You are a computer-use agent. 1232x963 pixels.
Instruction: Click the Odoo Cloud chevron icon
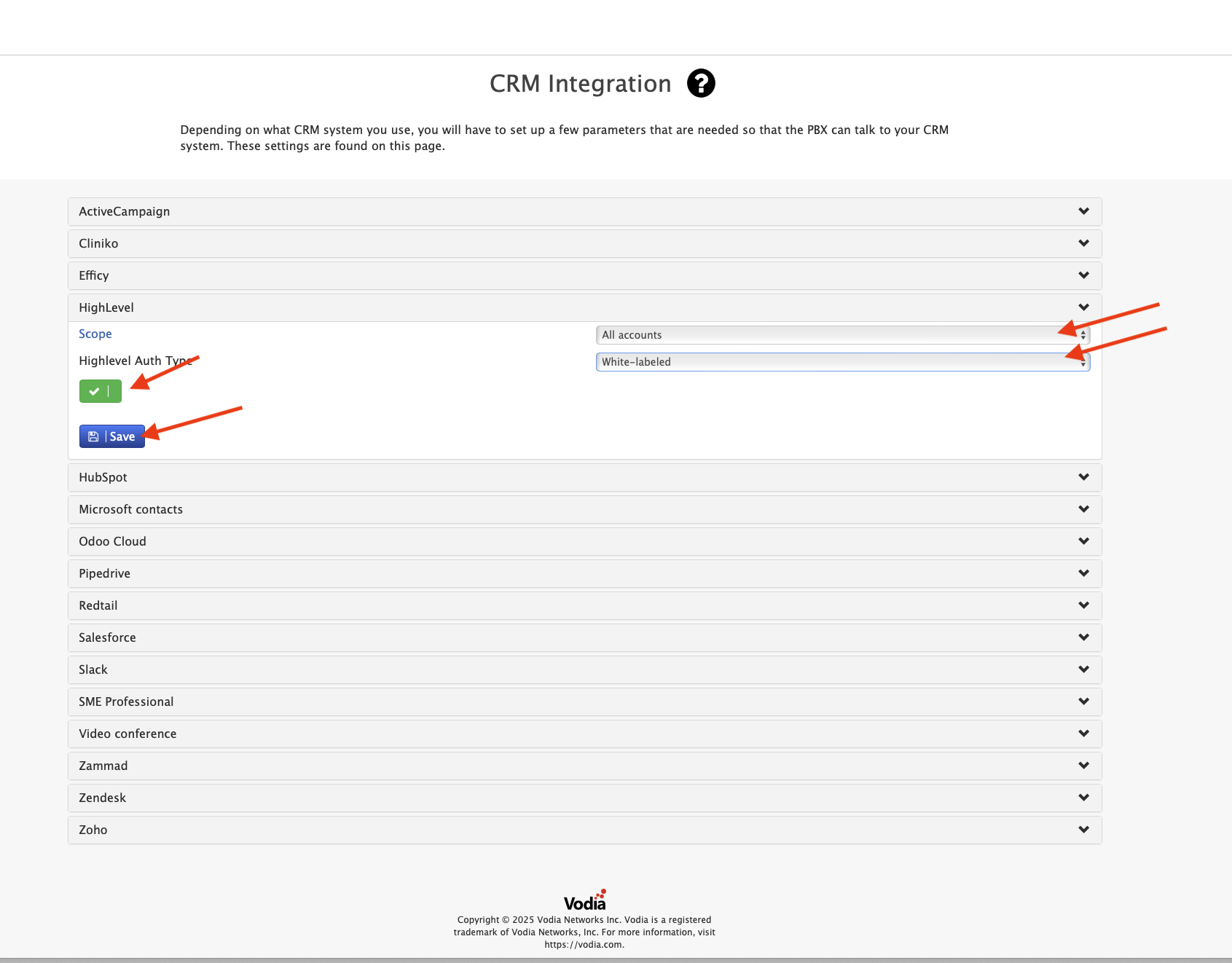pyautogui.click(x=1083, y=541)
